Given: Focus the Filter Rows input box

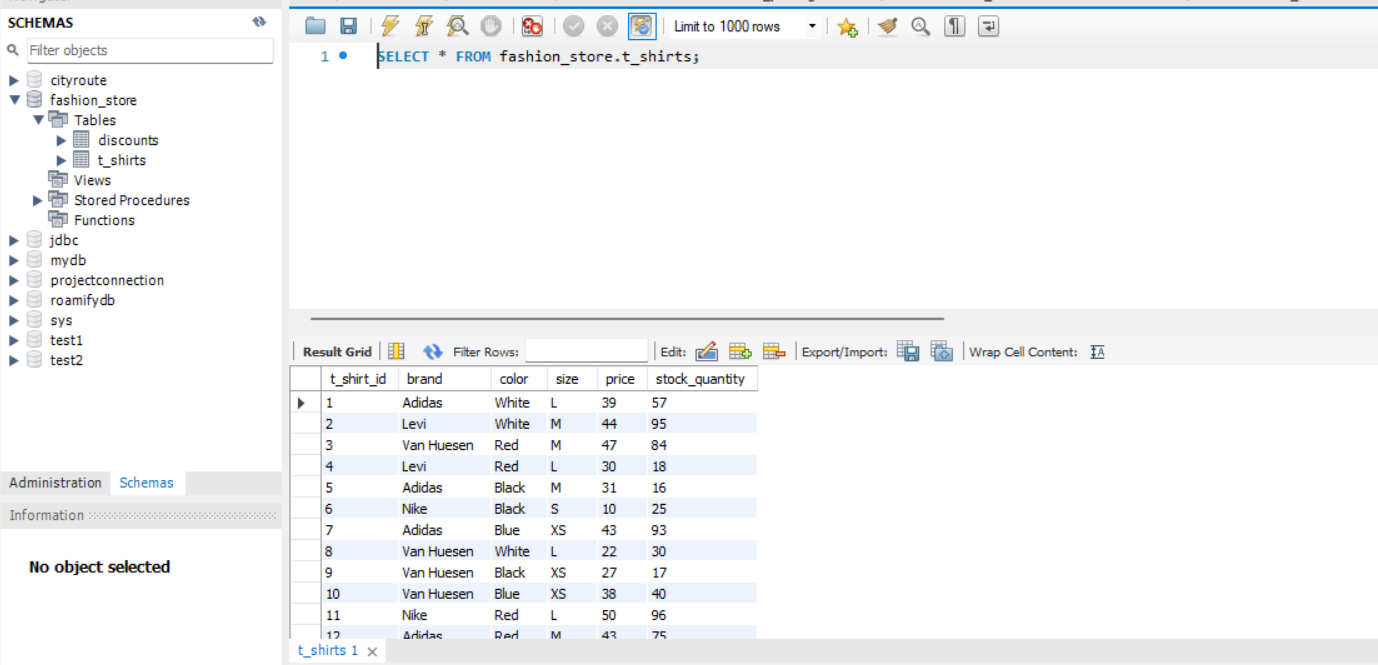Looking at the screenshot, I should pos(586,351).
